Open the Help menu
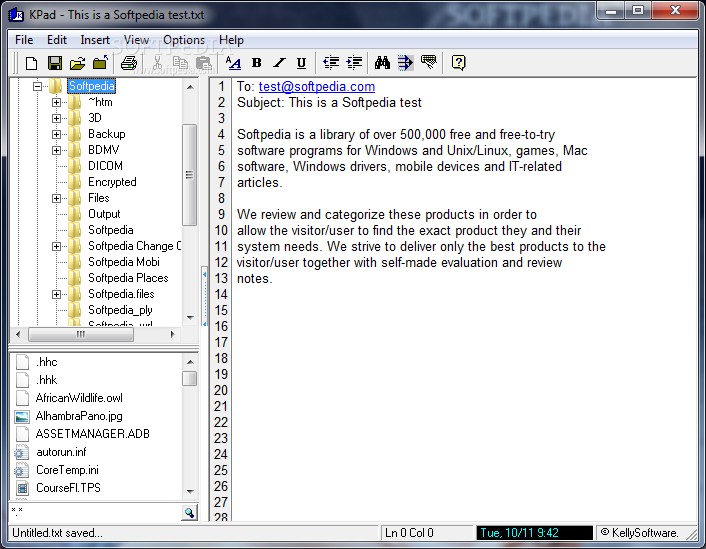The height and width of the screenshot is (549, 706). (231, 40)
